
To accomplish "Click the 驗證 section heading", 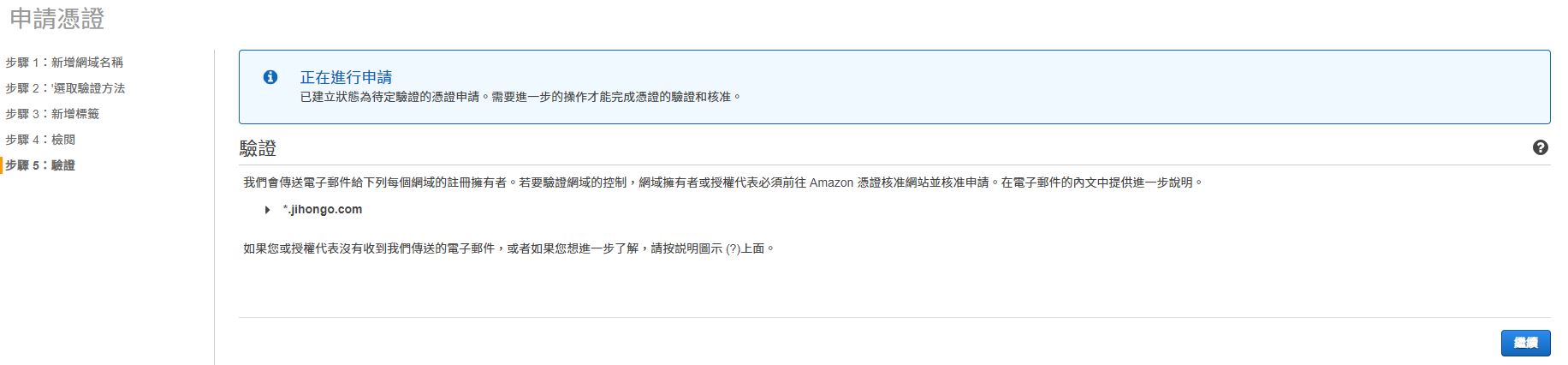I will click(x=258, y=148).
